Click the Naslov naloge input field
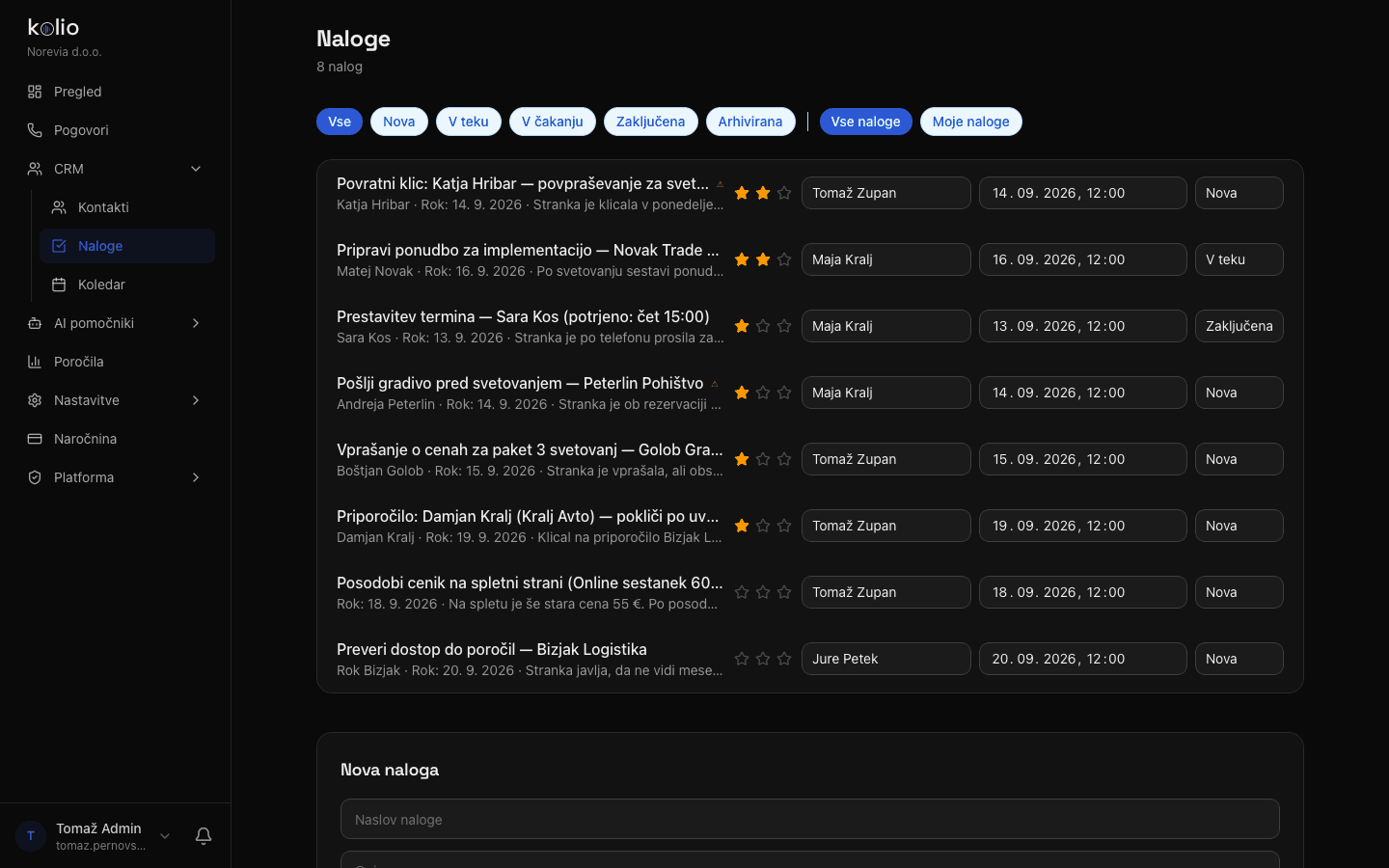 pyautogui.click(x=810, y=819)
